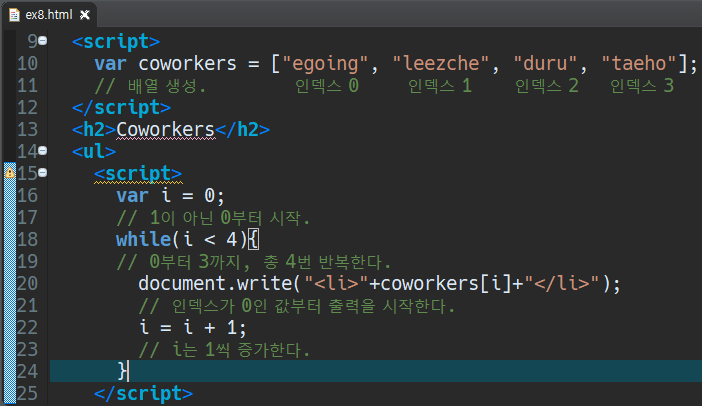Screen dimensions: 702x406
Task: Collapse the script block at line 9
Action: click(x=43, y=41)
